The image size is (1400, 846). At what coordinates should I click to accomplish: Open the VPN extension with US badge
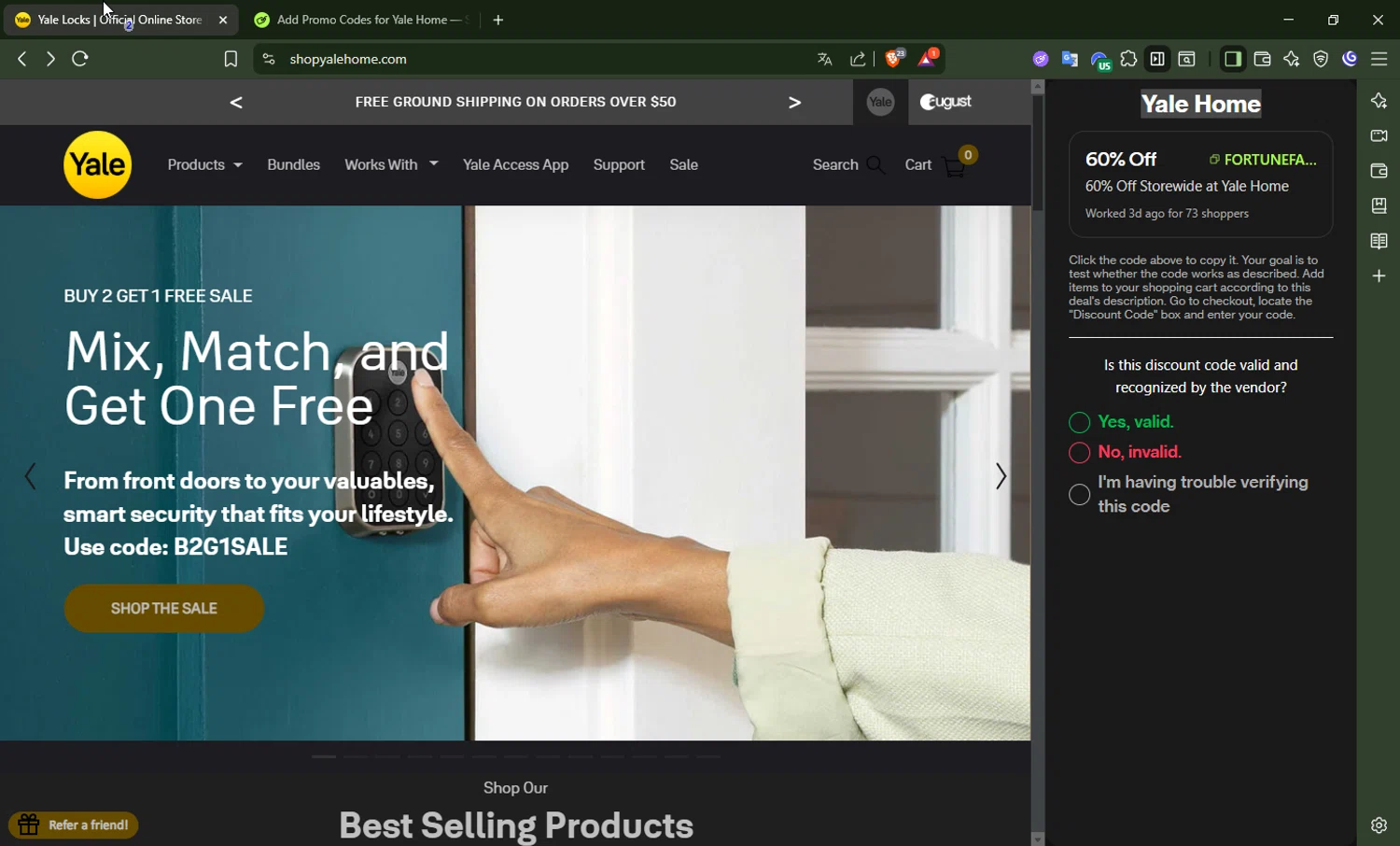click(1100, 61)
